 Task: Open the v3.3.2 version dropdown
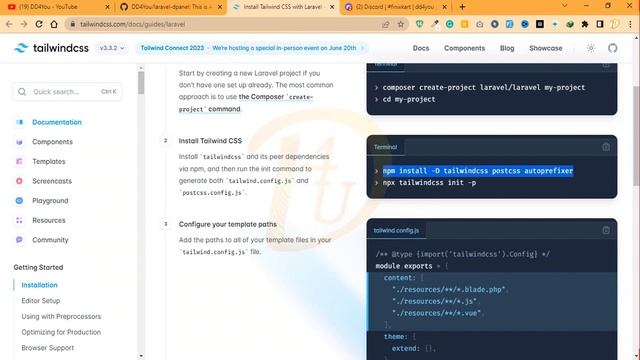click(112, 48)
